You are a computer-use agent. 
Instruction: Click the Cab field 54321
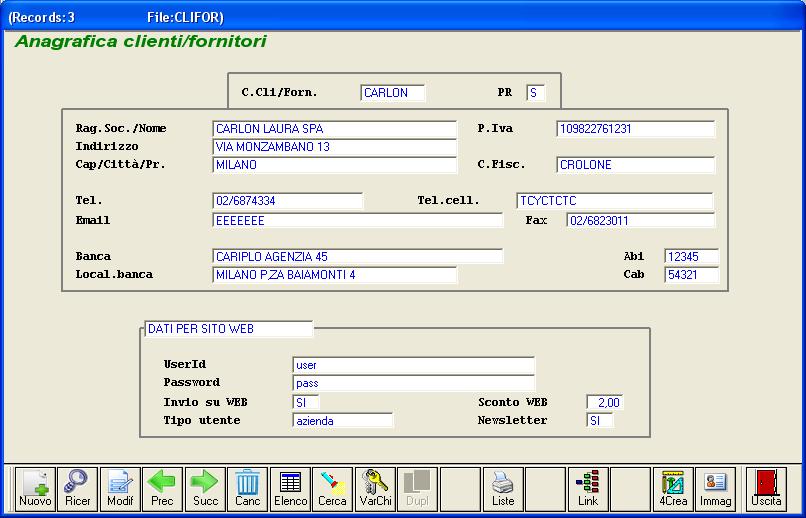click(692, 274)
